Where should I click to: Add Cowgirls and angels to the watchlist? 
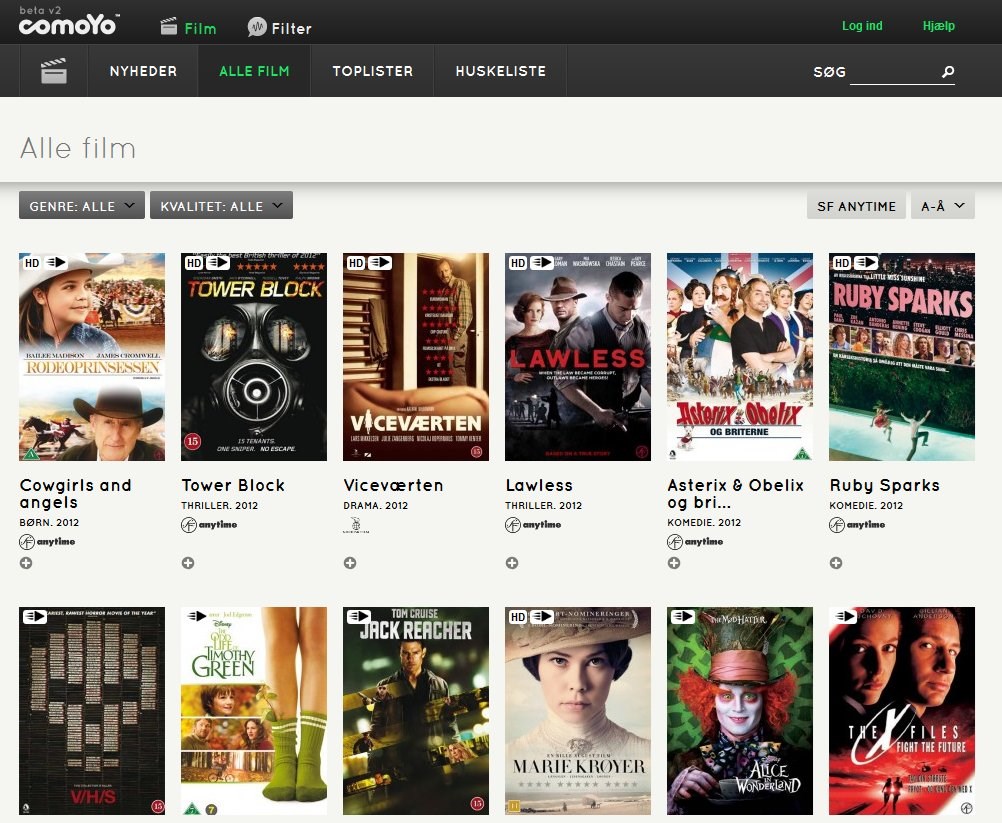(26, 563)
